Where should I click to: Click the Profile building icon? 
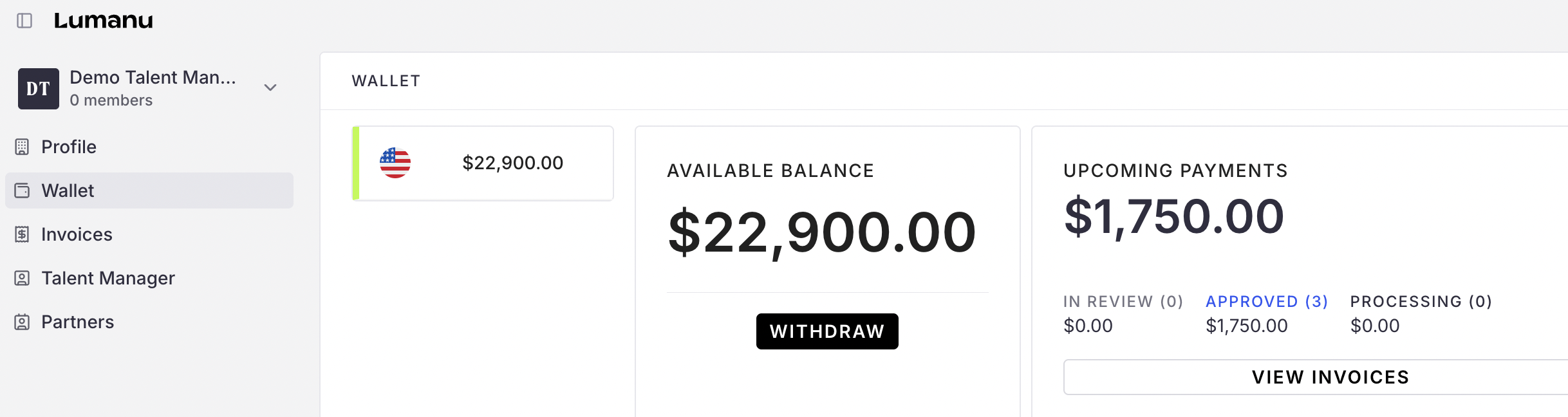(x=22, y=147)
